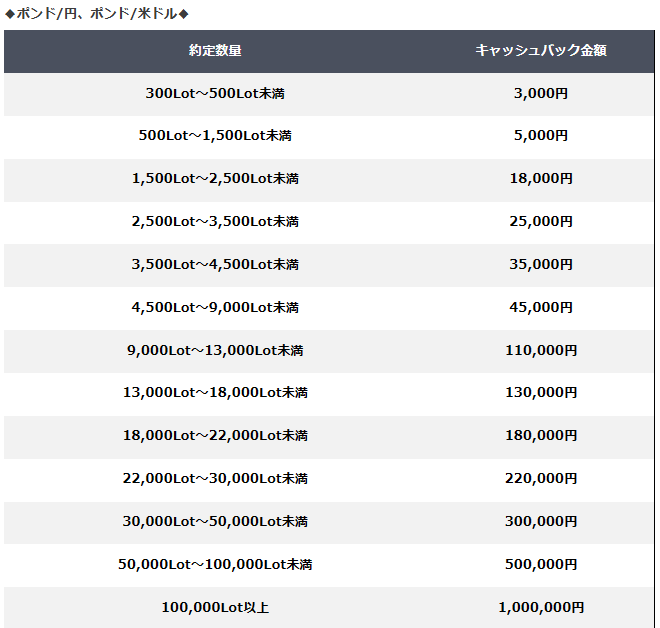The height and width of the screenshot is (628, 660).
Task: Select the 300Lot～500Lot未満 cell
Action: (215, 93)
